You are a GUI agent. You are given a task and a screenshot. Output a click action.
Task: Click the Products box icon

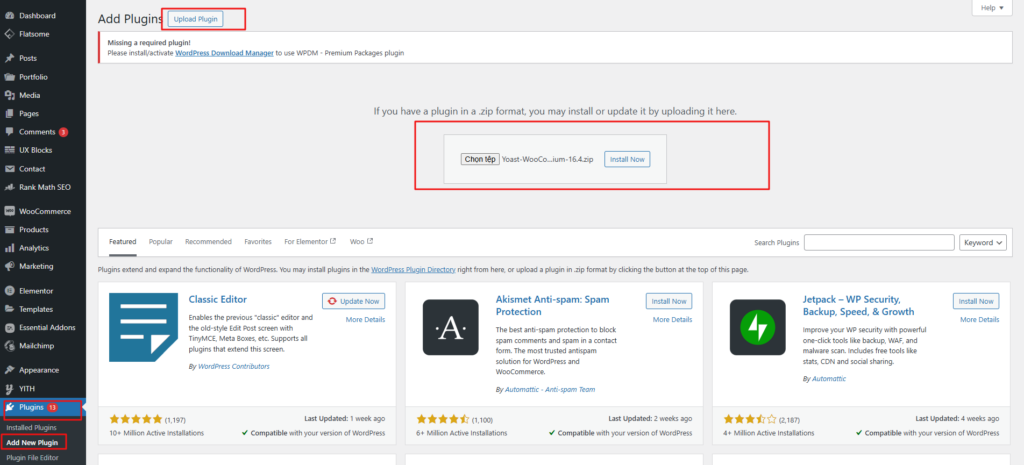coord(9,230)
